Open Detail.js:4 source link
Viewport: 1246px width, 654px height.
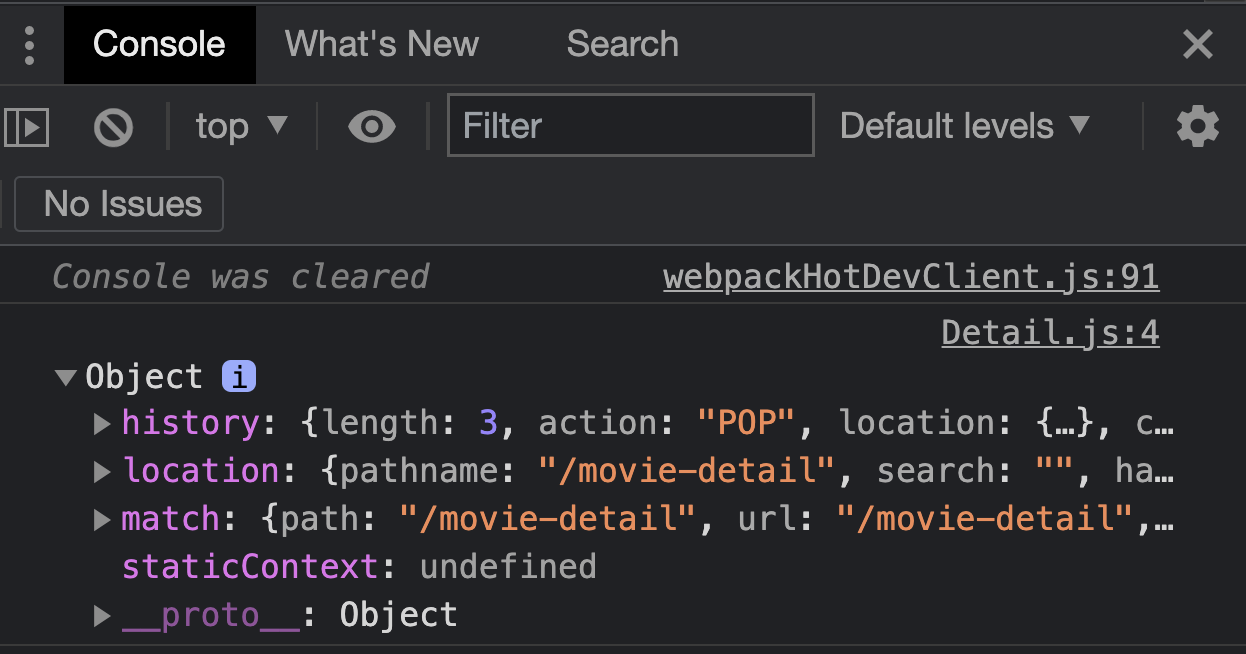coord(1051,332)
